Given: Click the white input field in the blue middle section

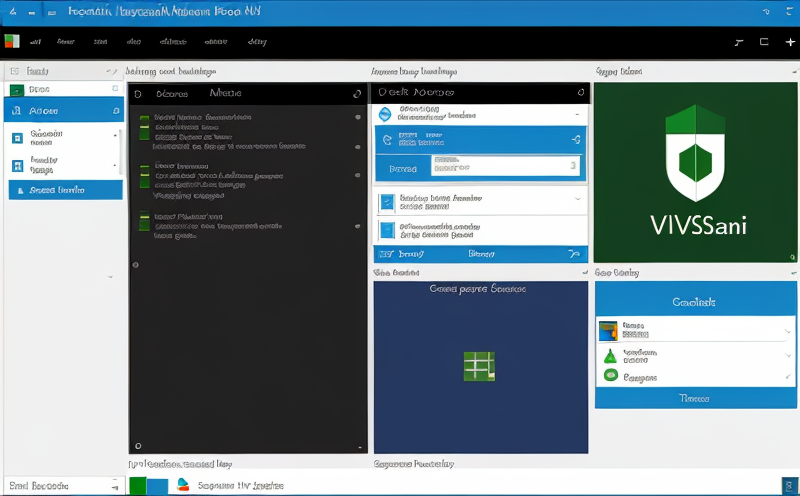Looking at the screenshot, I should tap(505, 166).
